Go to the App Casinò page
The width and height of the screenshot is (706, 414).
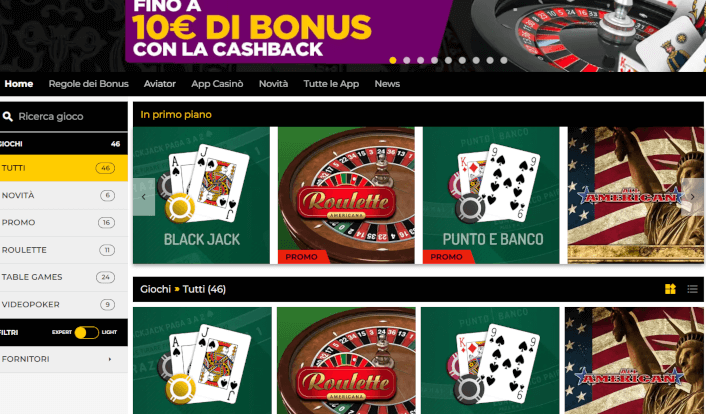[x=217, y=84]
